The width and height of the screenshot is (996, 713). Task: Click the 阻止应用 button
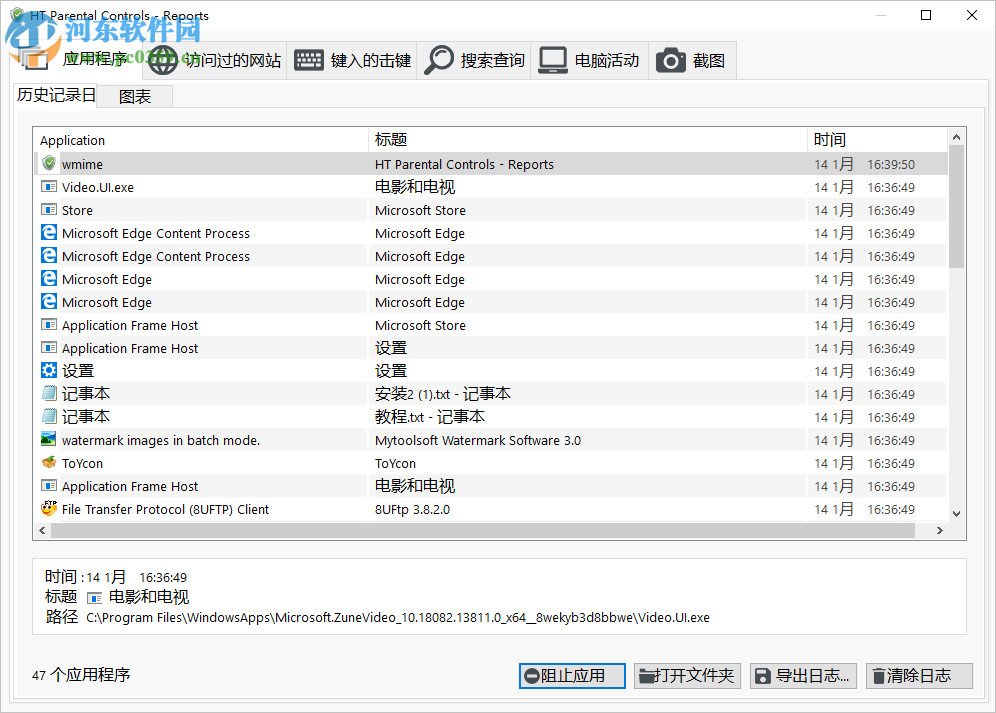click(571, 676)
